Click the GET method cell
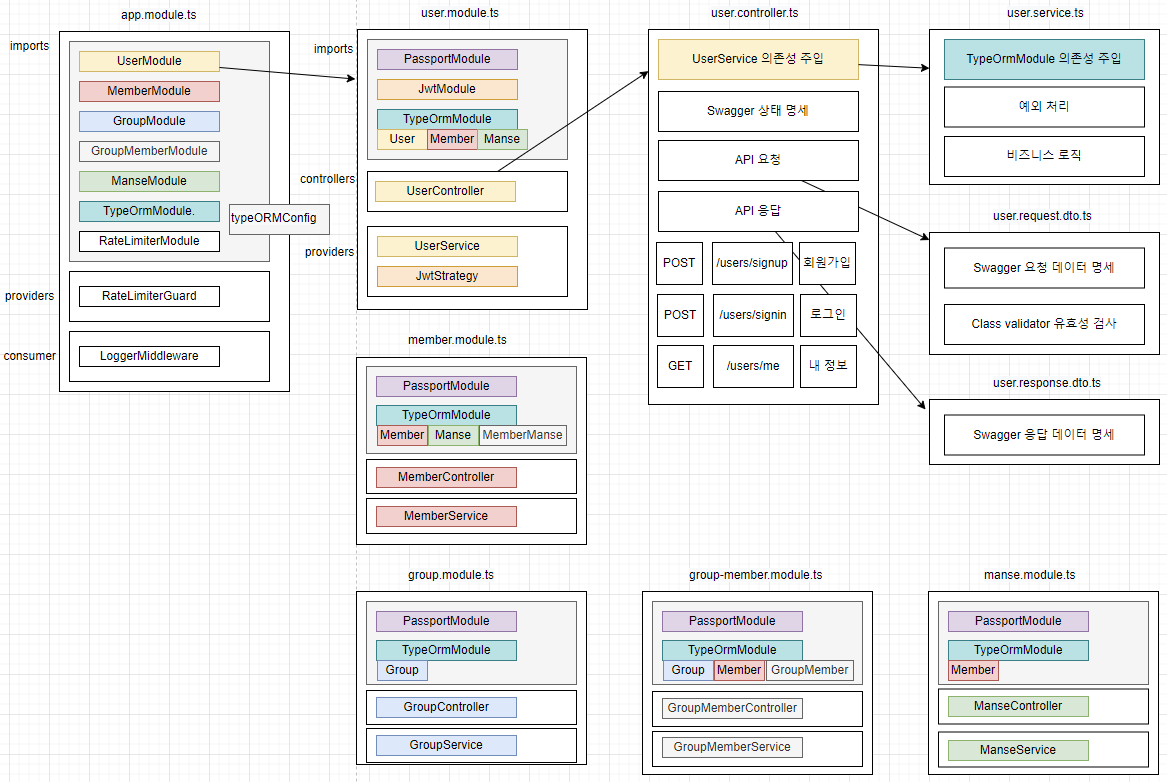 680,366
